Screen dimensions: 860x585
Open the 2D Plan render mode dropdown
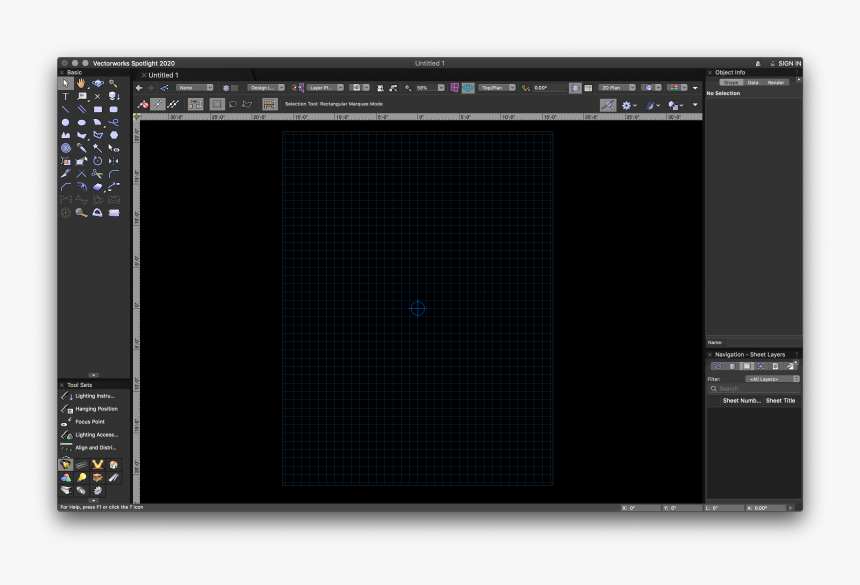pos(617,88)
